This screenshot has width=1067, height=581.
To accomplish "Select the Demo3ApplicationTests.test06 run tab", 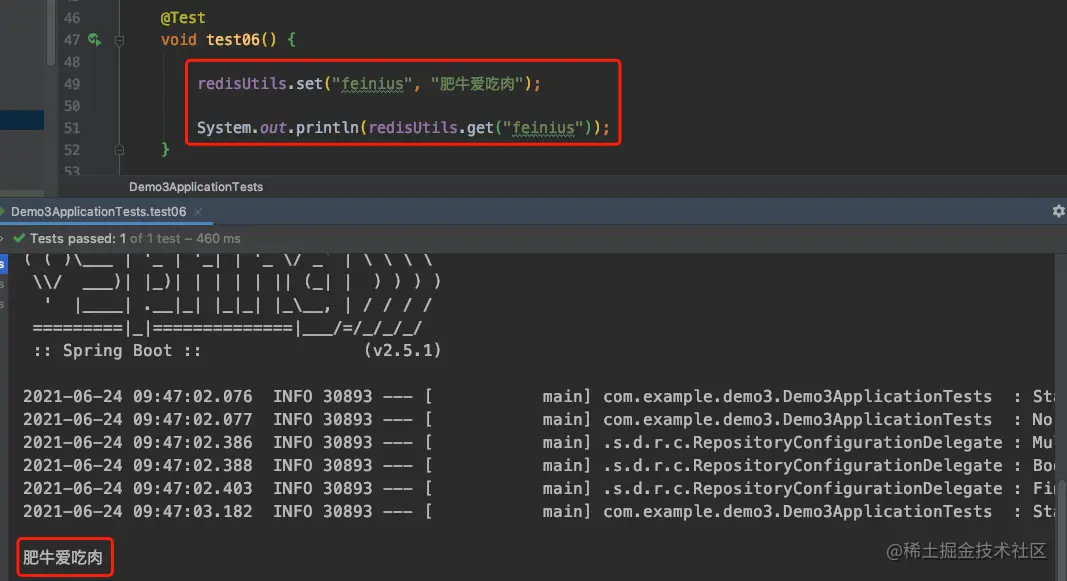I will pyautogui.click(x=98, y=212).
